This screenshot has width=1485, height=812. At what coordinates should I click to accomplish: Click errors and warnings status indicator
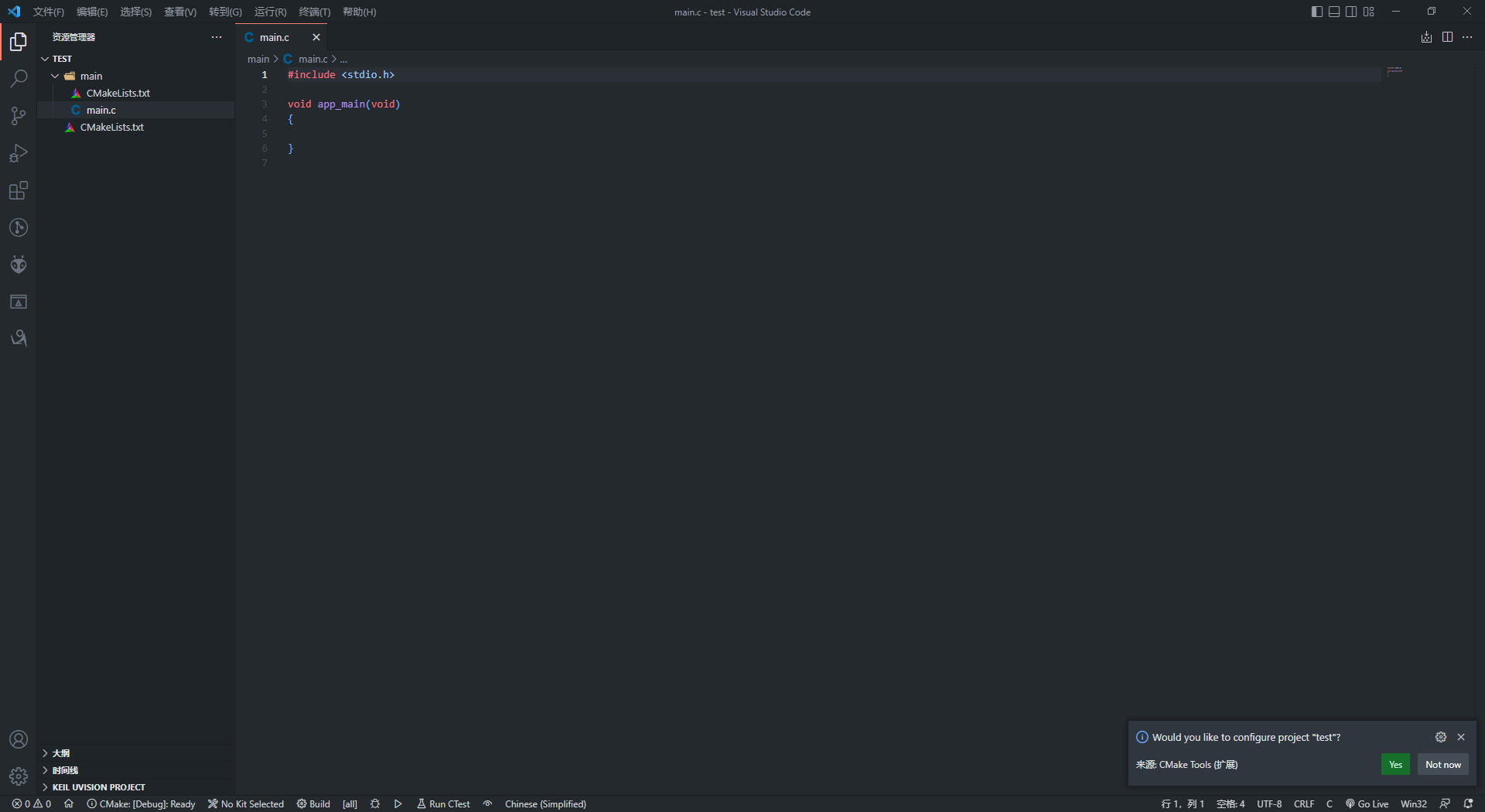[x=32, y=804]
